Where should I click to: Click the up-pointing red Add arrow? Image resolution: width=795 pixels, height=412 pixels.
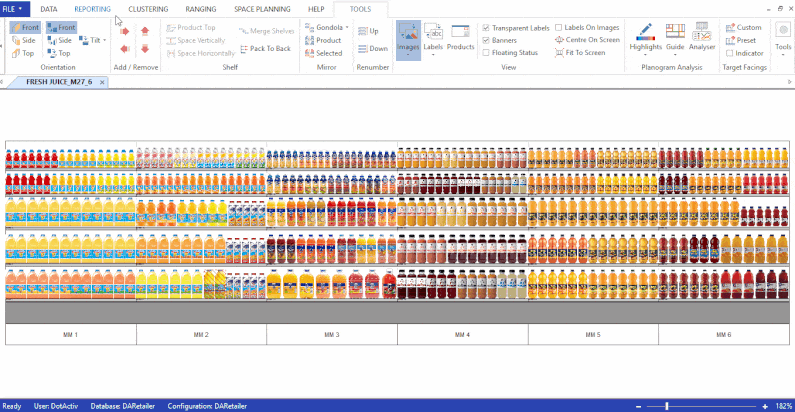(x=145, y=31)
